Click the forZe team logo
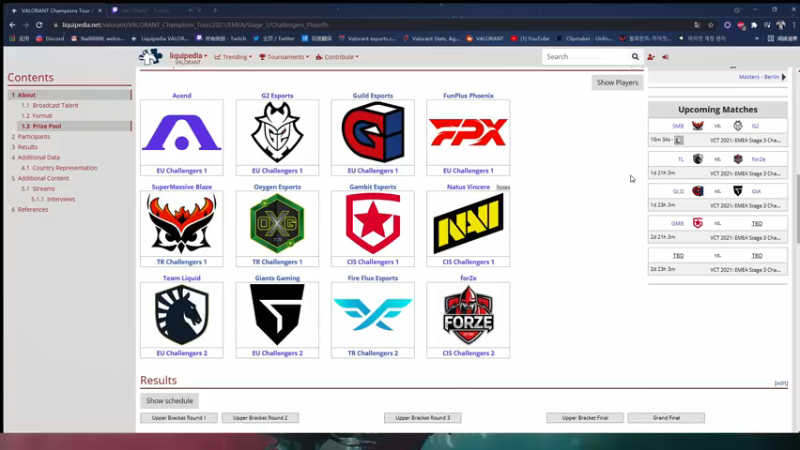This screenshot has width=800, height=450. (468, 315)
